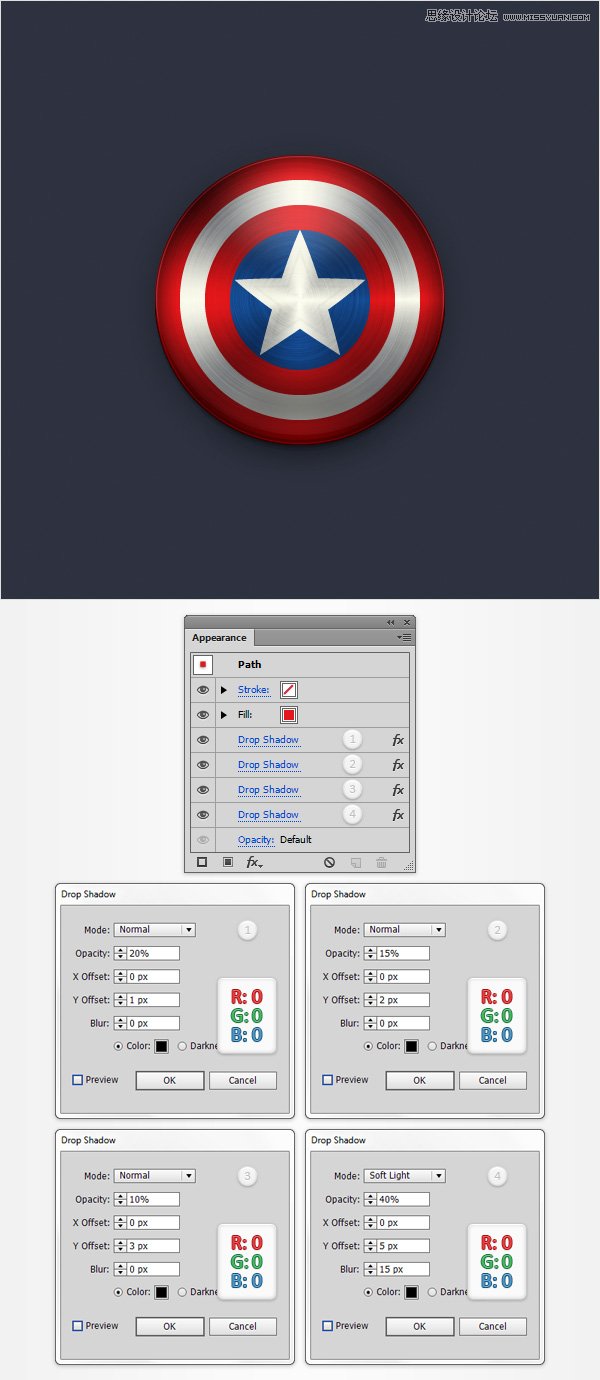
Task: Open the Soft Light mode dropdown
Action: (x=404, y=1176)
